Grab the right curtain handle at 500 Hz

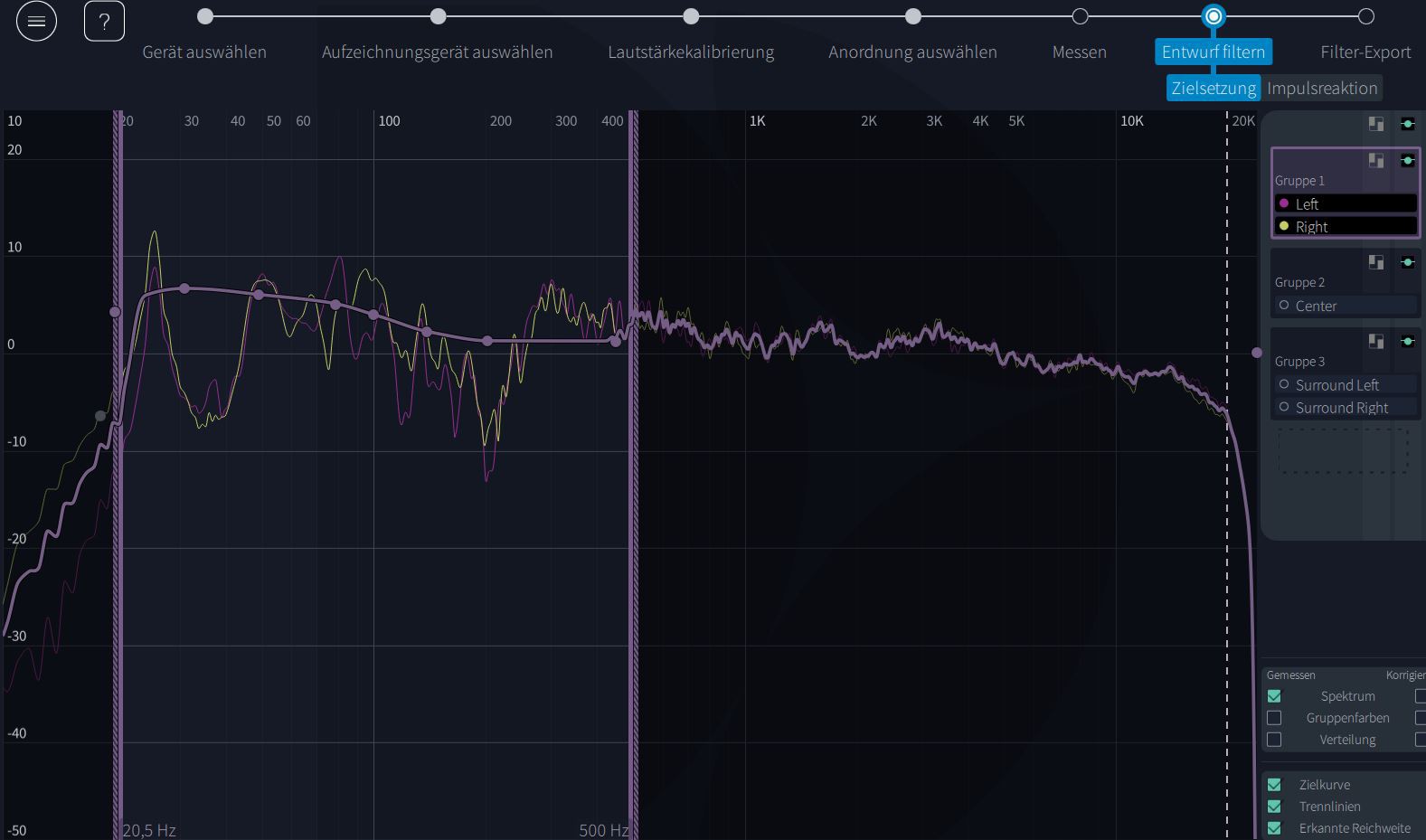coord(634,475)
